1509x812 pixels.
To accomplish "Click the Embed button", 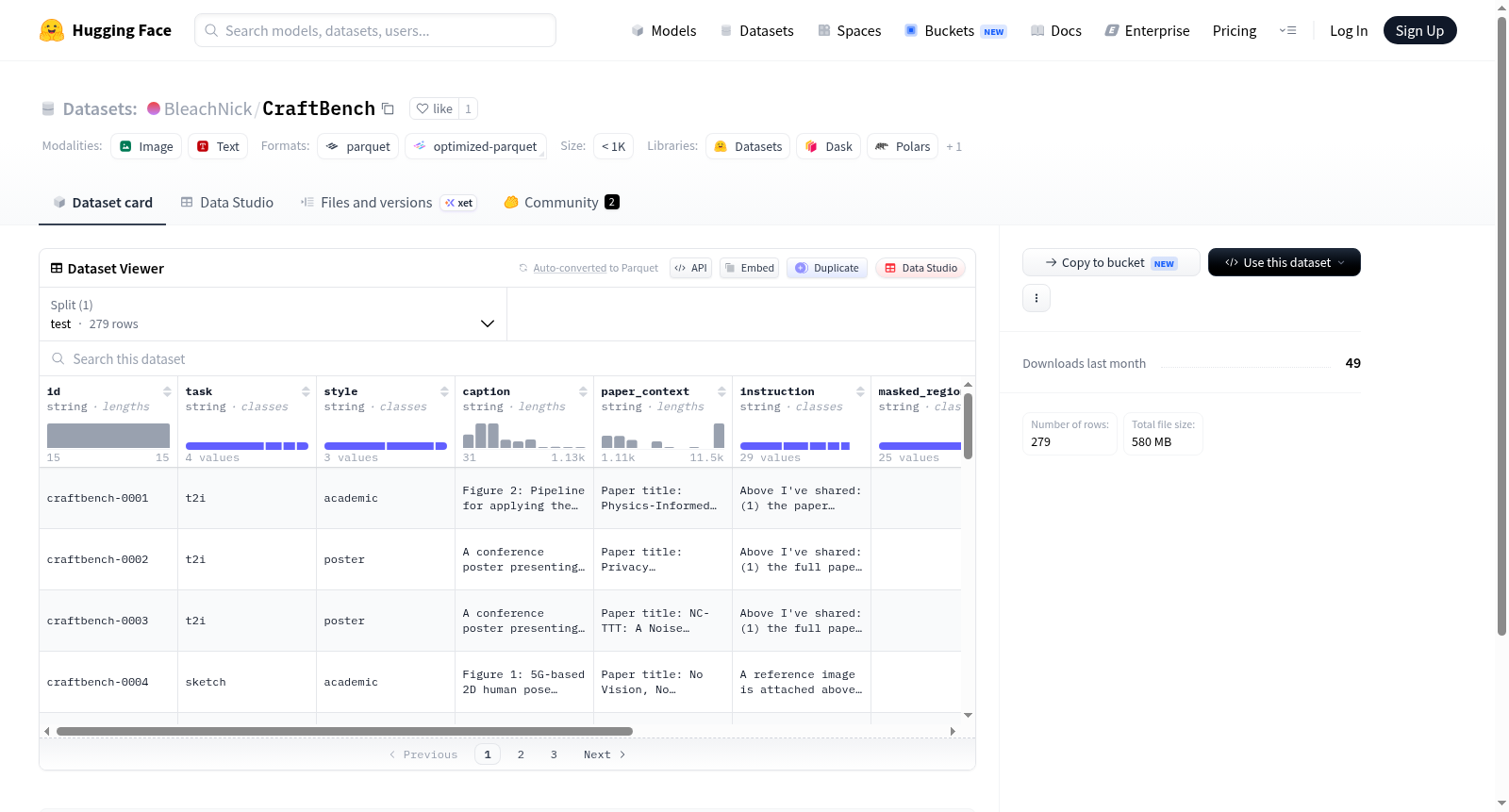I will pos(749,268).
